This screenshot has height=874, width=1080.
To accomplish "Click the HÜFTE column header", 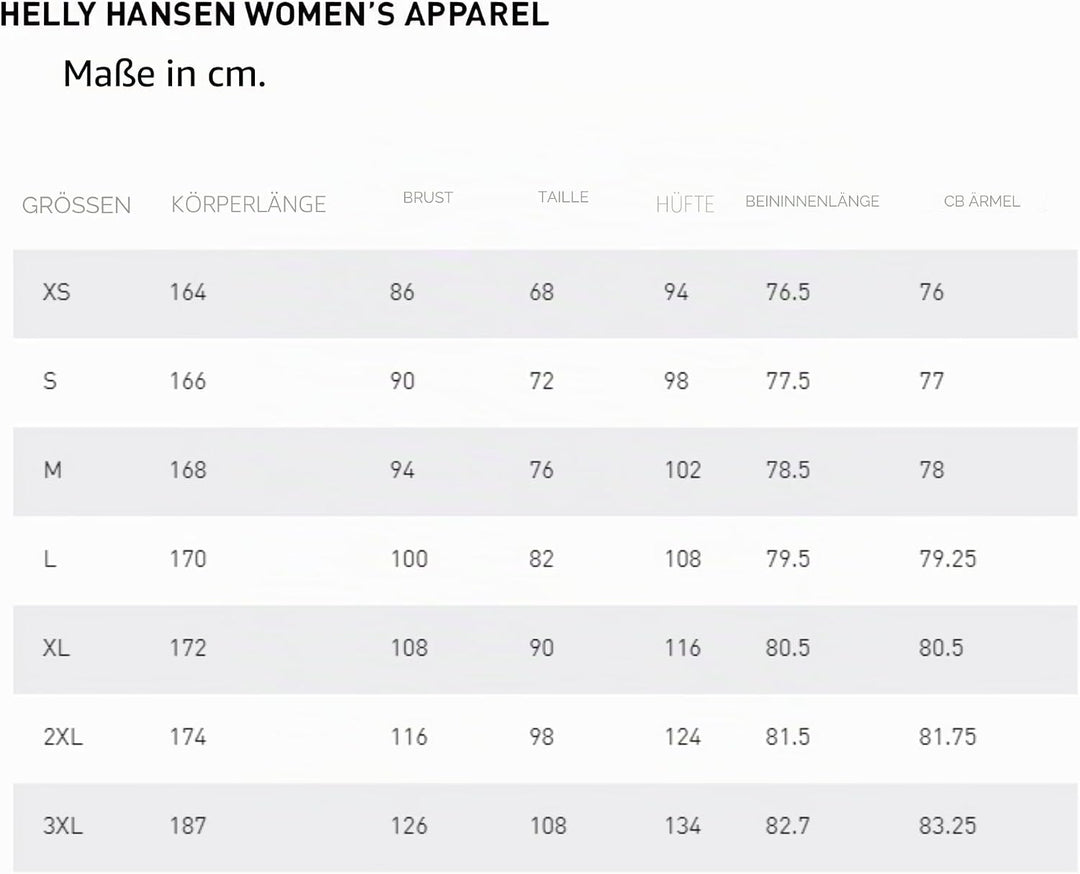I will coord(685,205).
